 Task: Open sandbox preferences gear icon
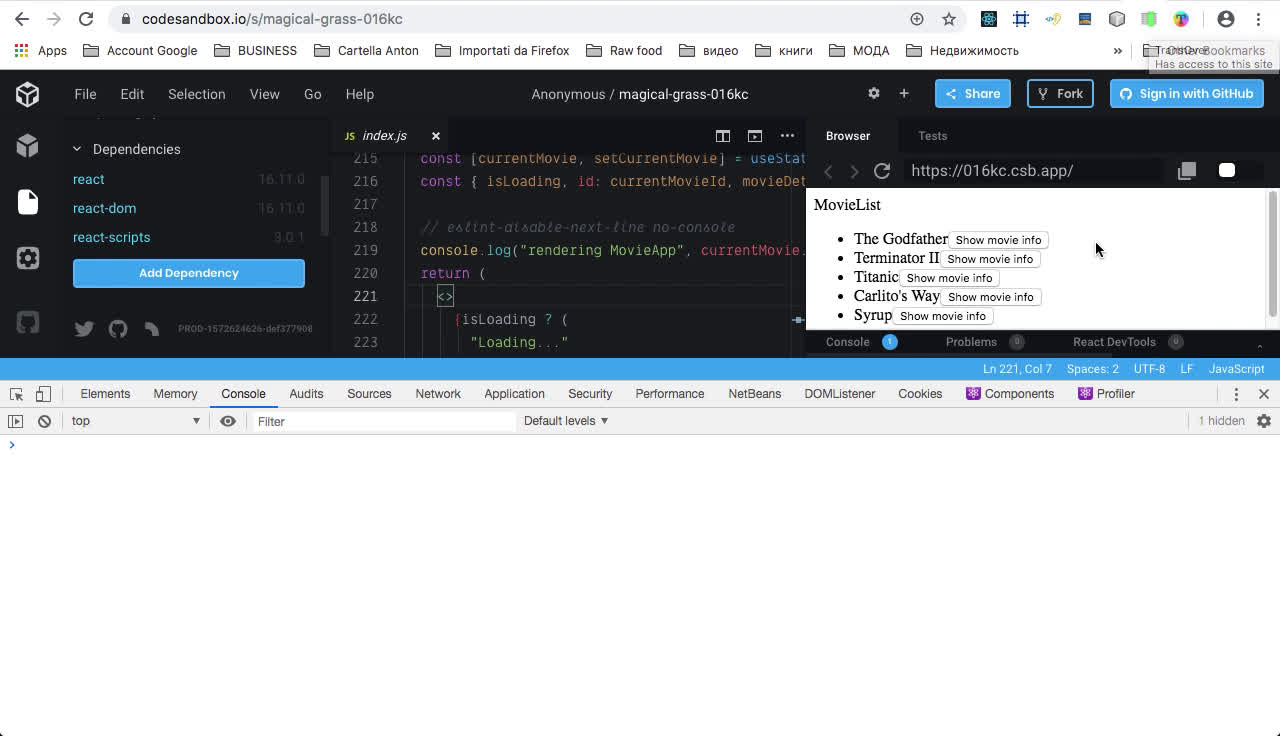point(874,93)
